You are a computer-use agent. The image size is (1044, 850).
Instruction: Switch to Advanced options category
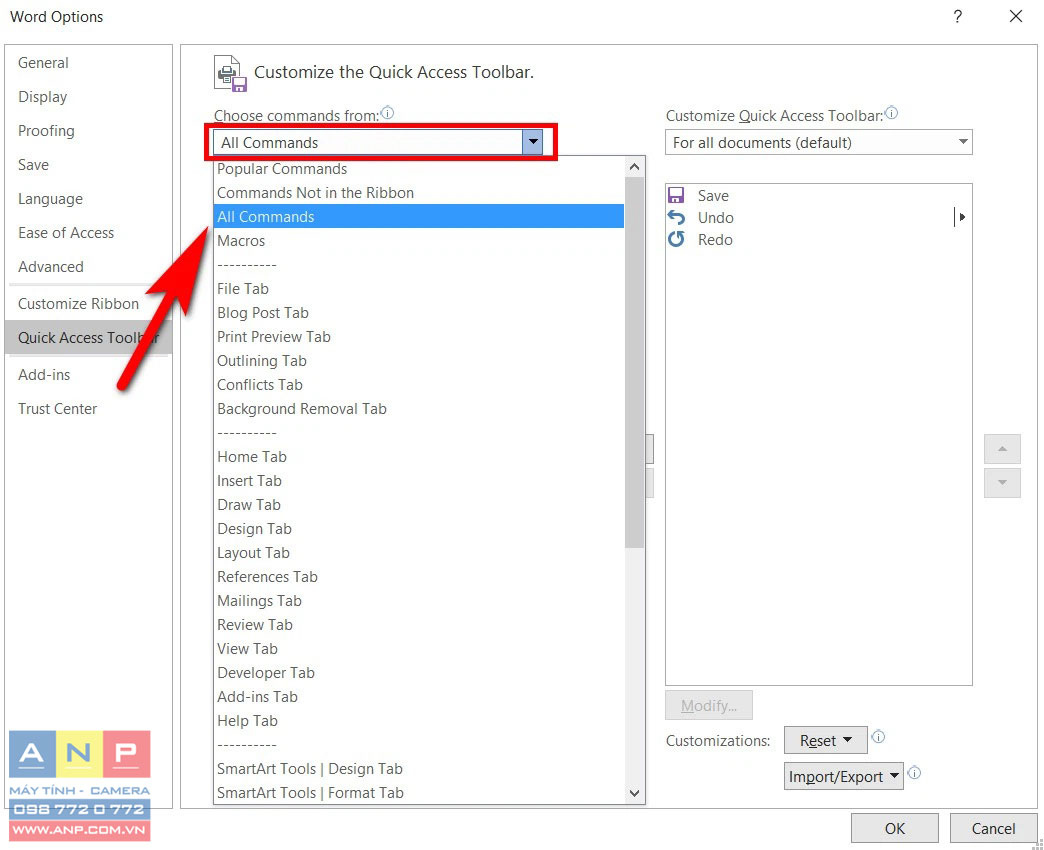coord(88,266)
